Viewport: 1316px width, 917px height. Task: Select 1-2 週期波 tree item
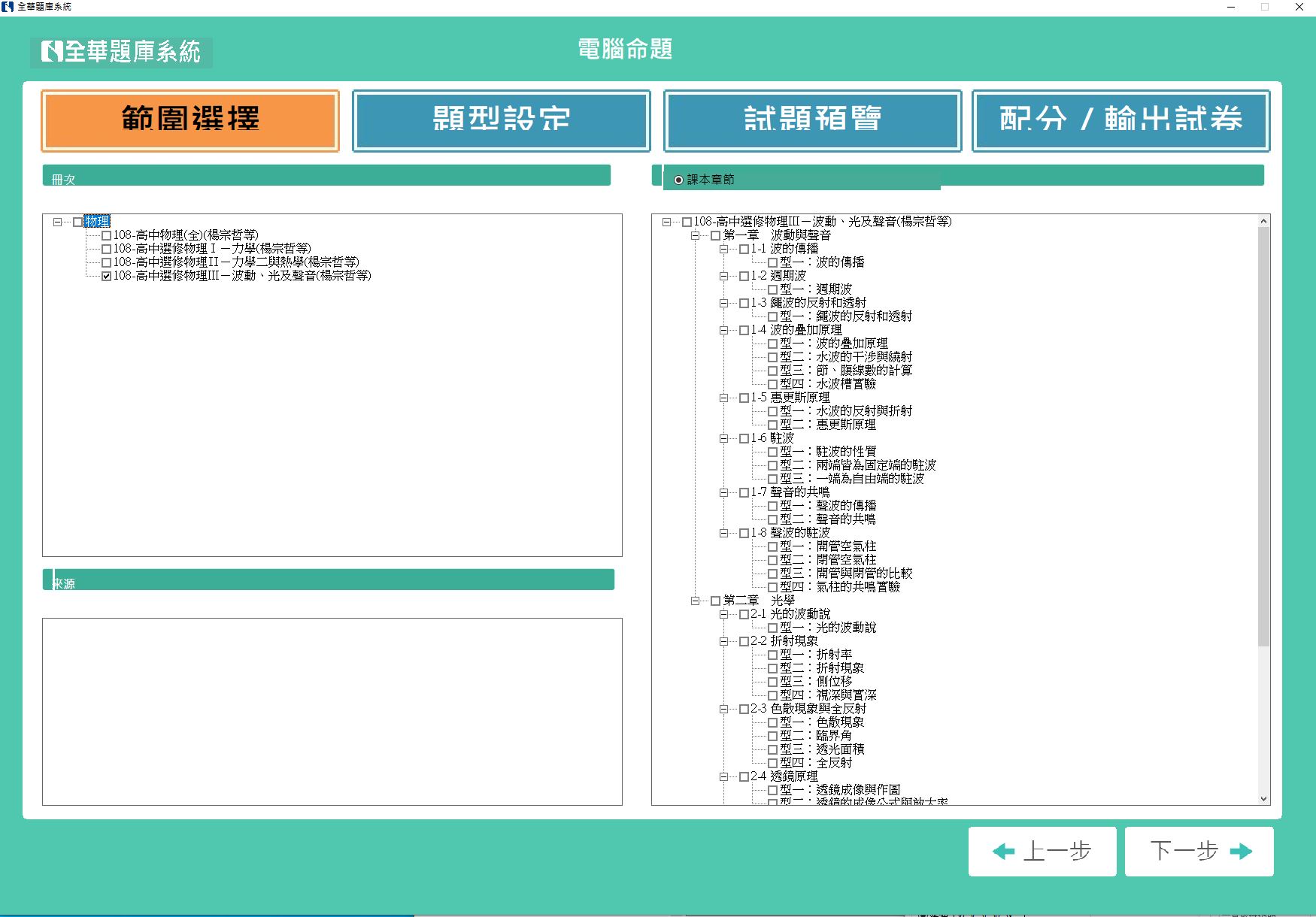[778, 276]
